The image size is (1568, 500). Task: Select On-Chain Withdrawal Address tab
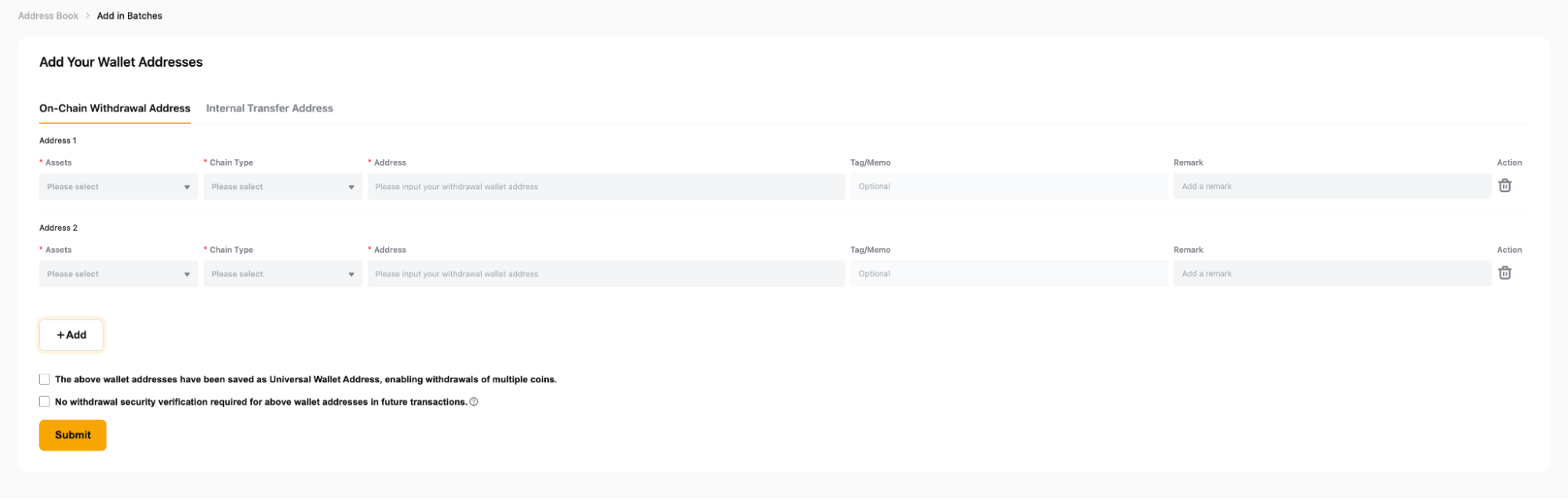point(115,108)
